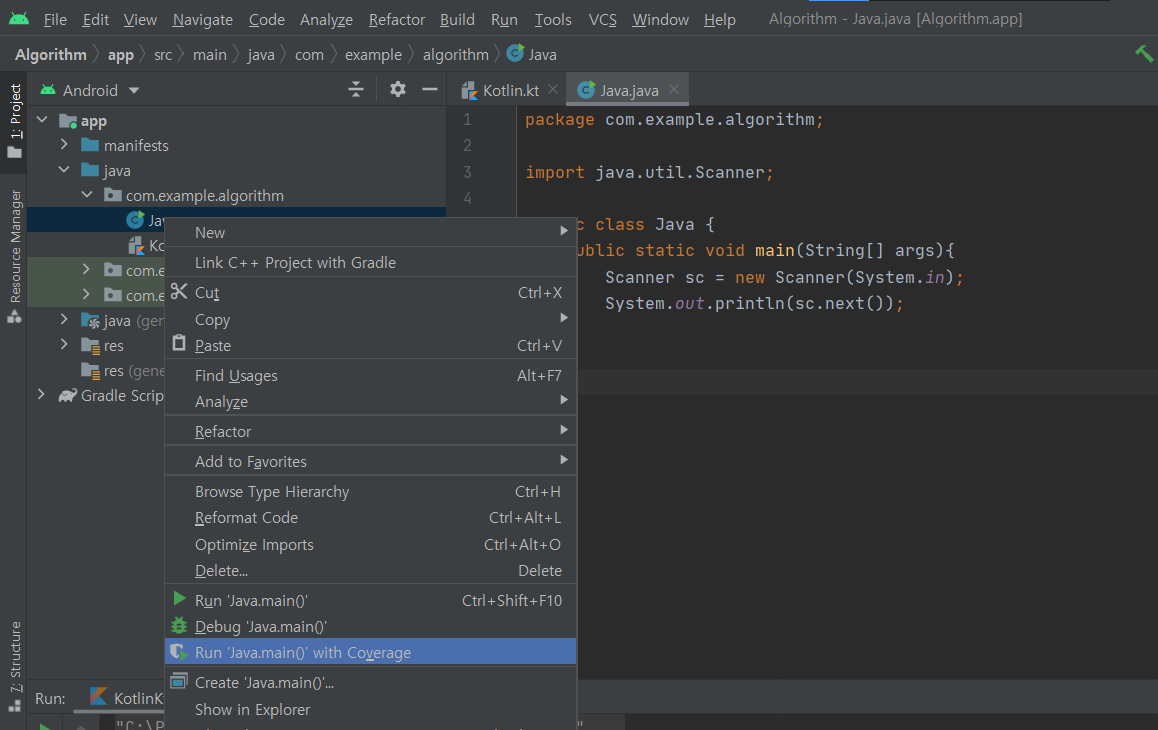Collapse the com.example.algorithm package
Viewport: 1158px width, 730px height.
87,194
